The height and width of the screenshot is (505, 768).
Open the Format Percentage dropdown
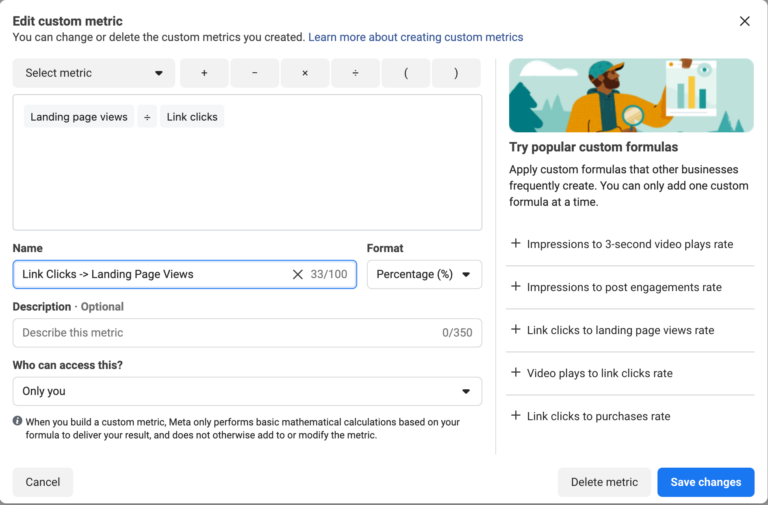424,274
